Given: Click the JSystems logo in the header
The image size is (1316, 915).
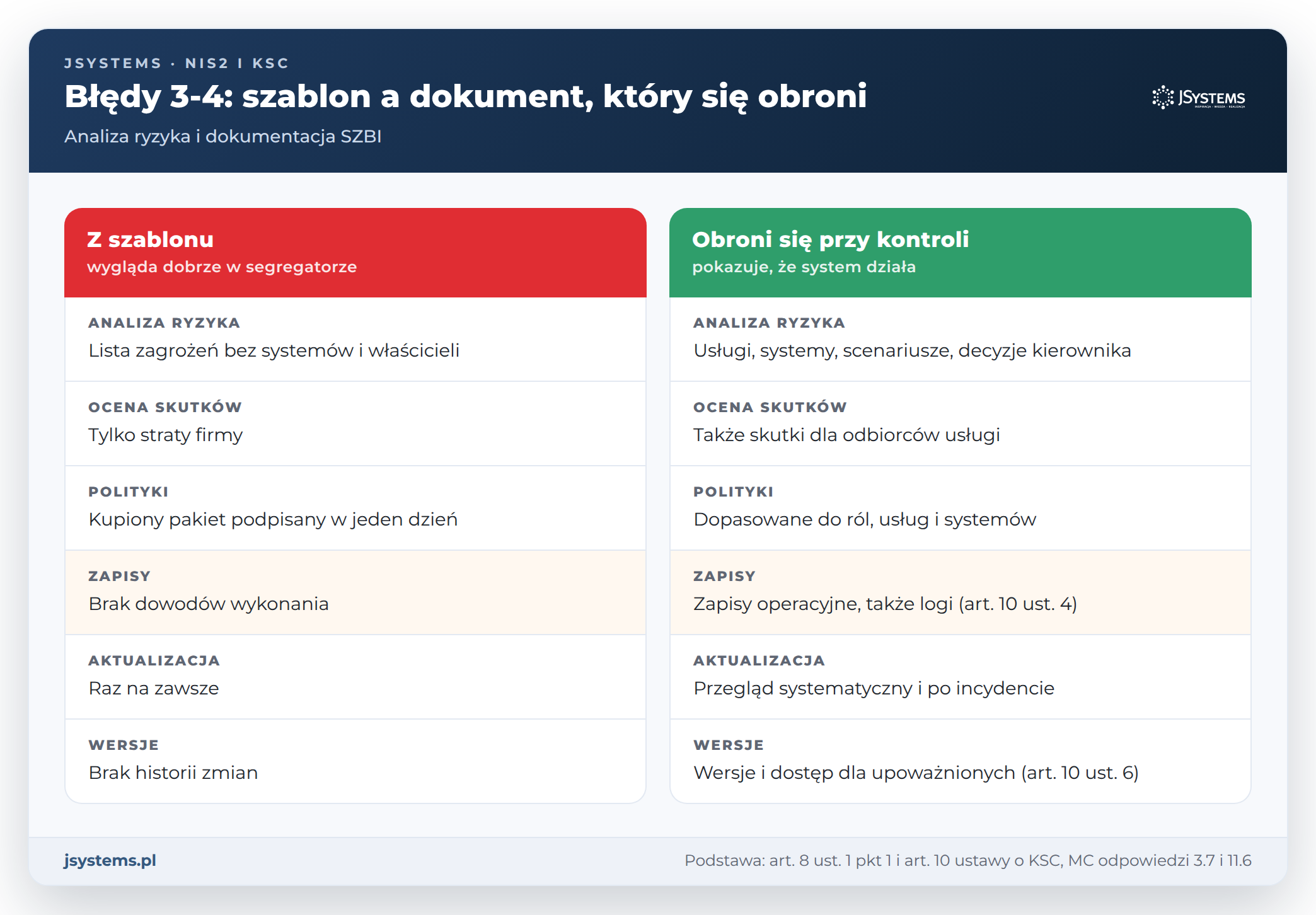Looking at the screenshot, I should click(1199, 98).
